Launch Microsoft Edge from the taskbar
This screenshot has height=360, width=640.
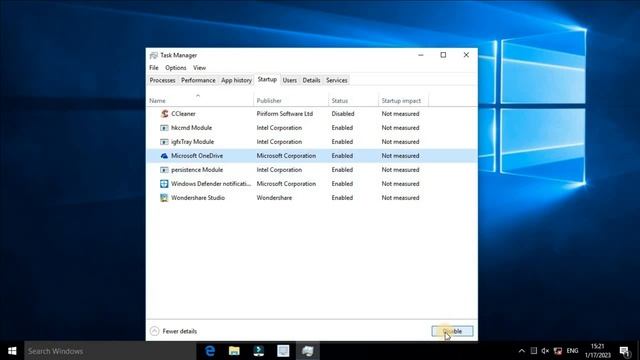pyautogui.click(x=210, y=351)
